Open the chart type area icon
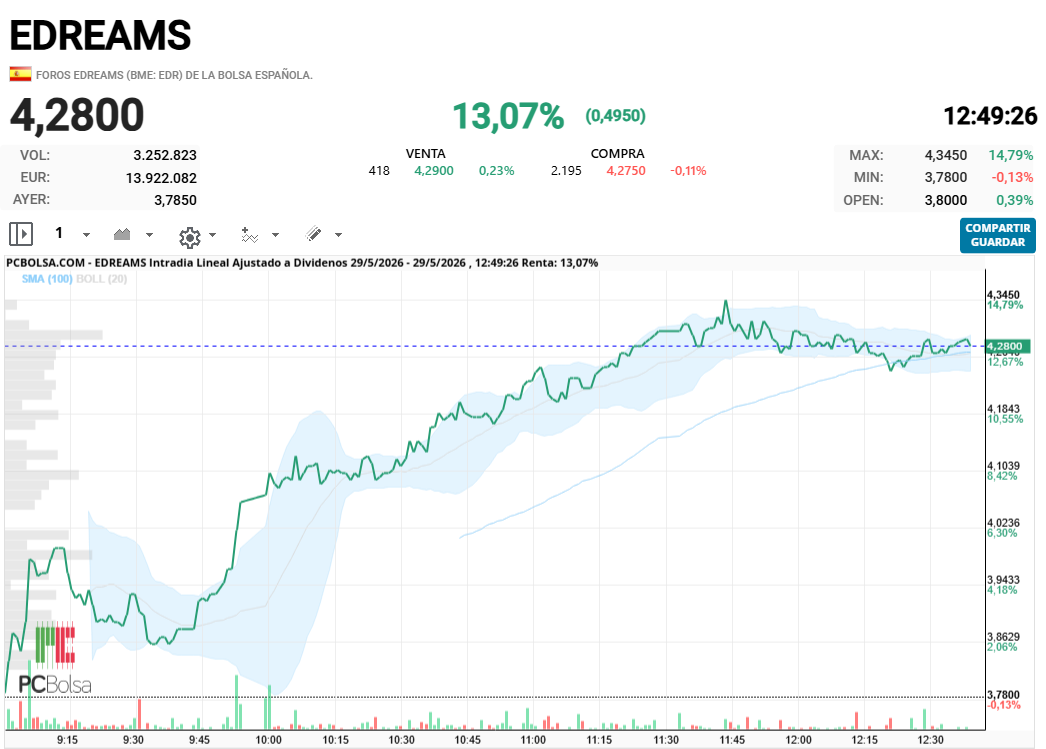The image size is (1046, 749). (x=122, y=234)
